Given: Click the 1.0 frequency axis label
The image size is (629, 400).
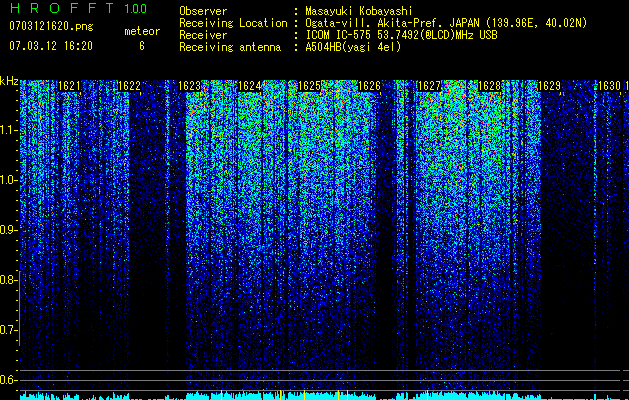Looking at the screenshot, I should tap(7, 180).
